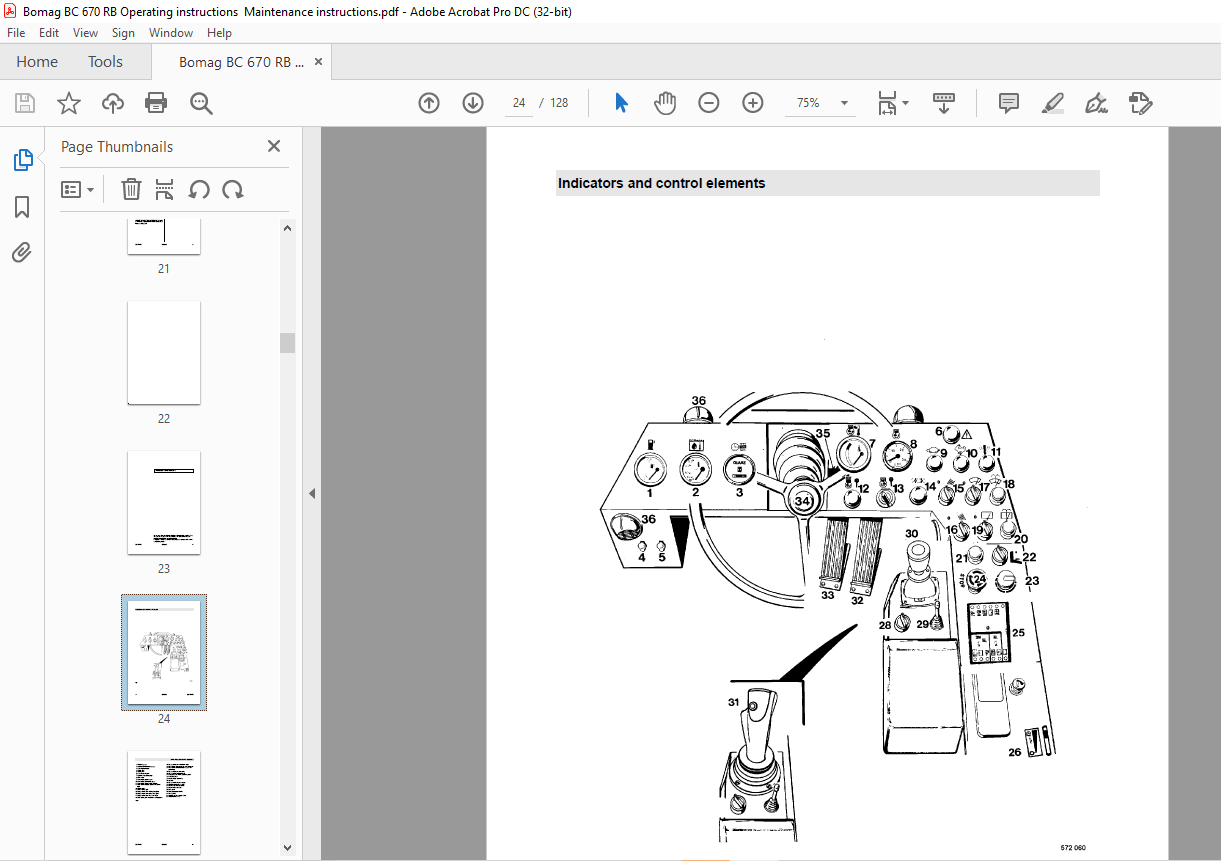Switch to the Home tab
The image size is (1221, 861).
[37, 62]
